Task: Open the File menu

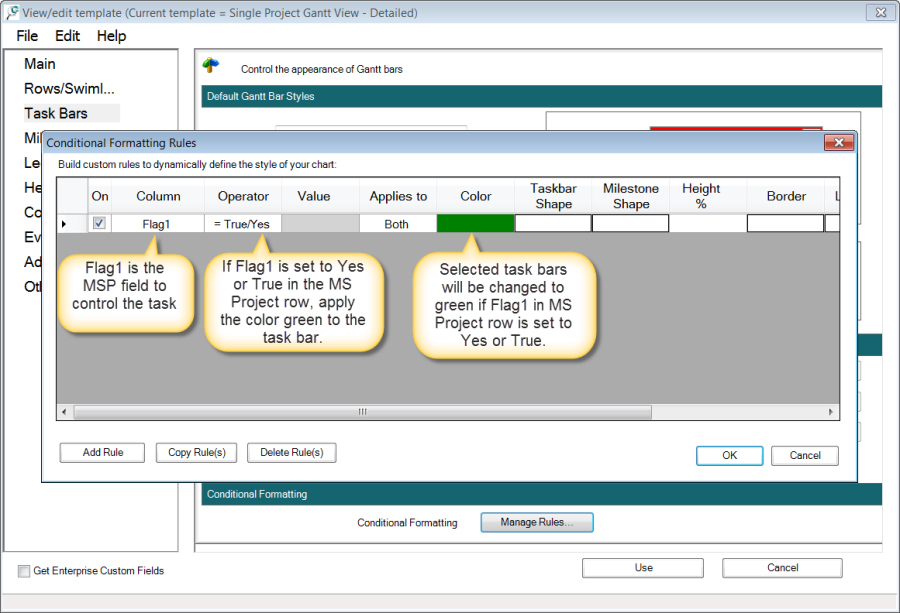Action: pyautogui.click(x=27, y=36)
